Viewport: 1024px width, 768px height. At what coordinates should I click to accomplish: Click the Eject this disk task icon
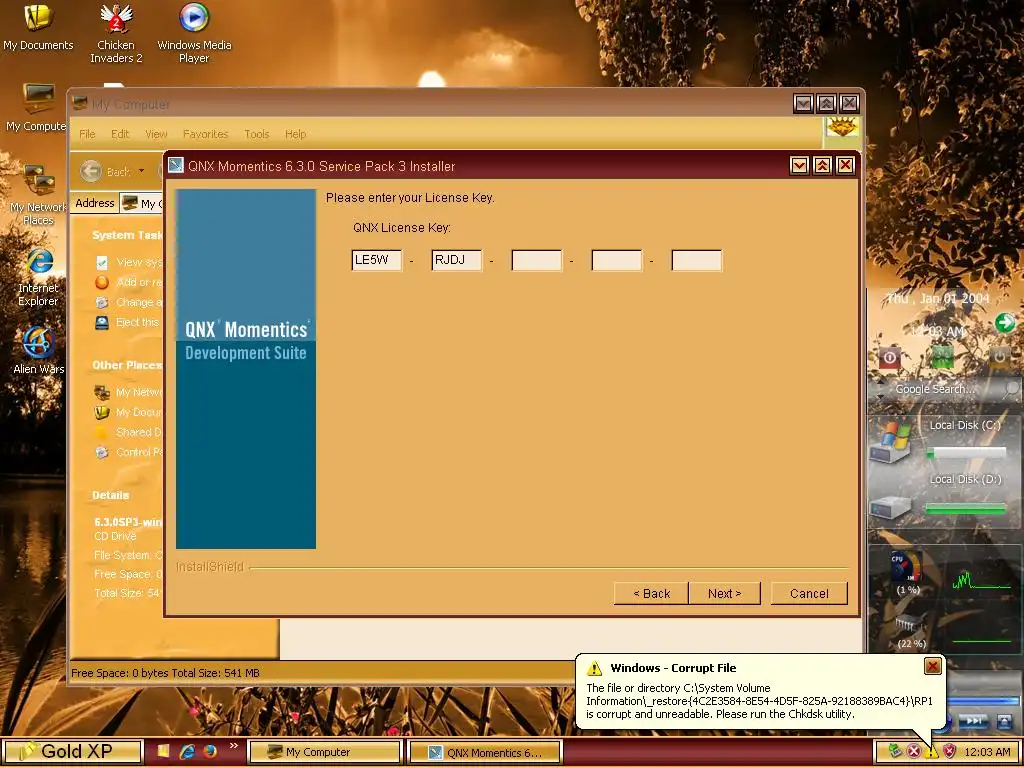pos(102,322)
